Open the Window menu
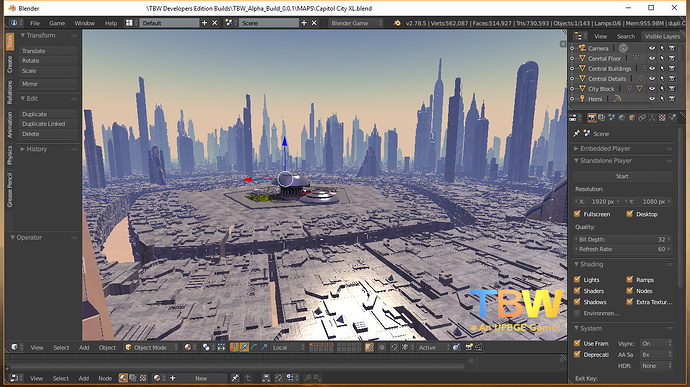This screenshot has width=690, height=387. pos(84,23)
